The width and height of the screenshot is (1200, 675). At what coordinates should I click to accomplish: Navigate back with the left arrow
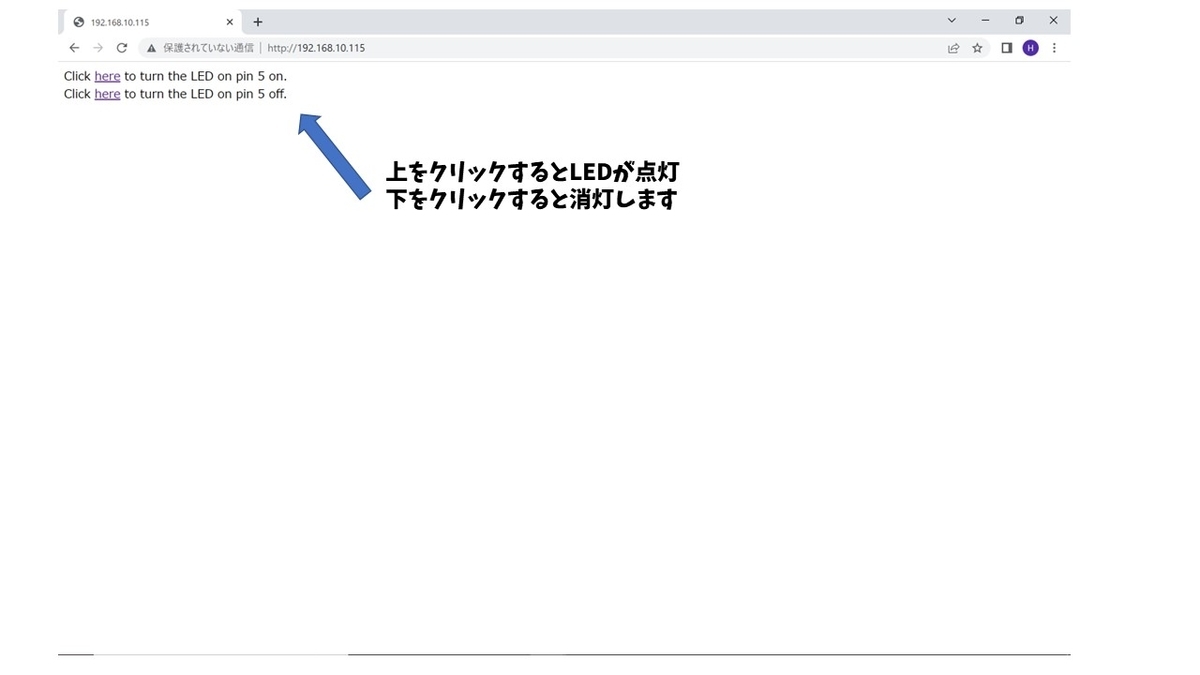pos(73,47)
